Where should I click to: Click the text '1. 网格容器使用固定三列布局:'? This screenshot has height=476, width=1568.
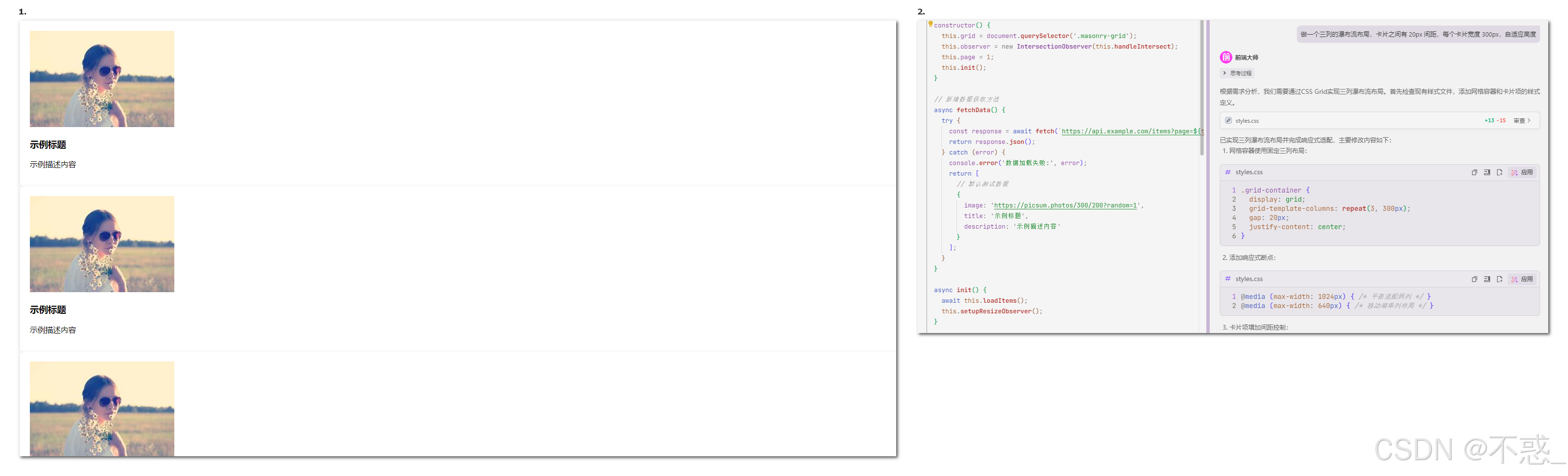click(x=1265, y=151)
